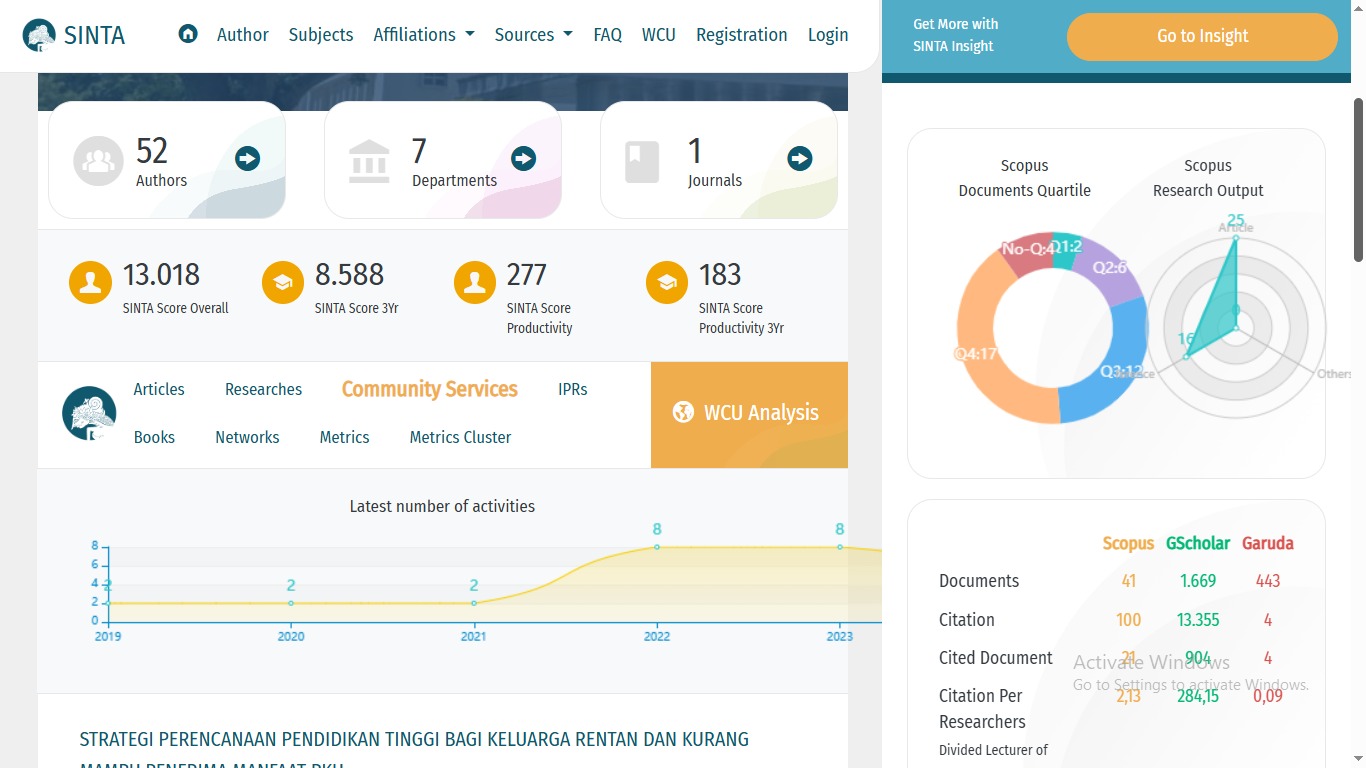Open the Author menu item
The width and height of the screenshot is (1366, 768).
(243, 34)
